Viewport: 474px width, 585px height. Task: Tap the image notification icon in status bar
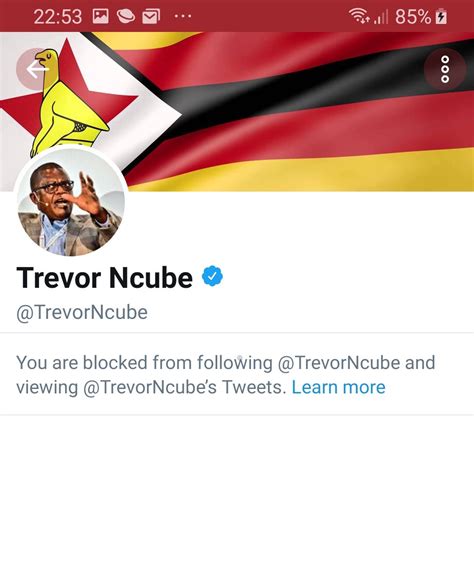[101, 16]
